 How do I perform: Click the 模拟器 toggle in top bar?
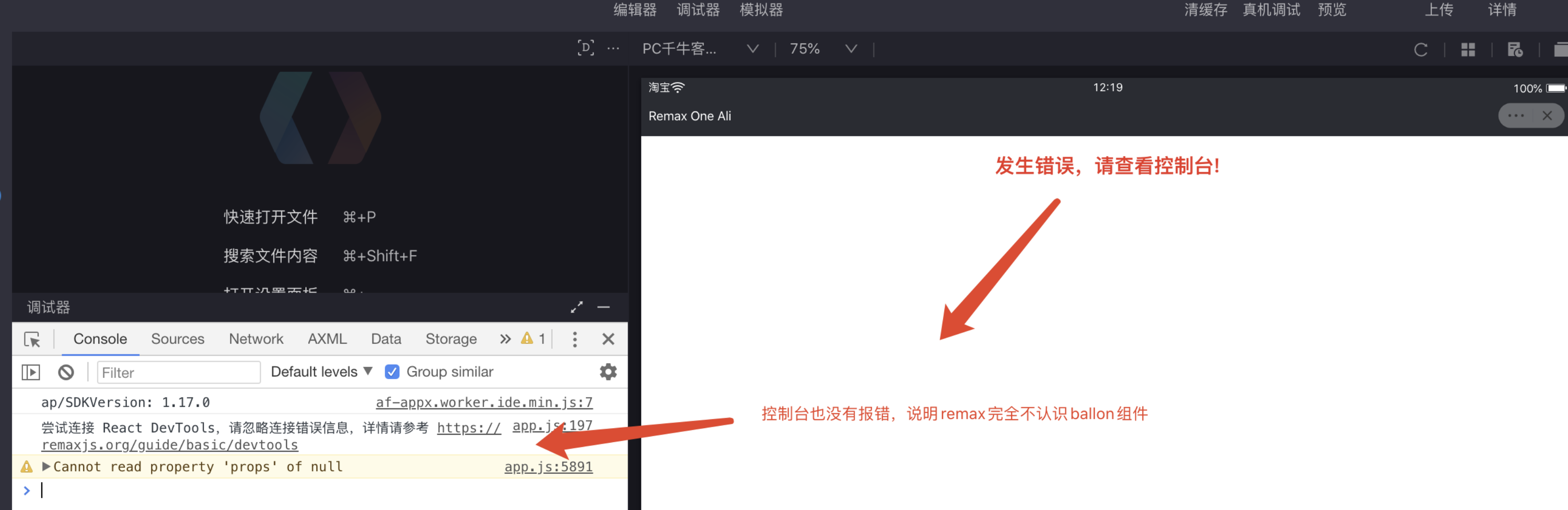pyautogui.click(x=761, y=10)
